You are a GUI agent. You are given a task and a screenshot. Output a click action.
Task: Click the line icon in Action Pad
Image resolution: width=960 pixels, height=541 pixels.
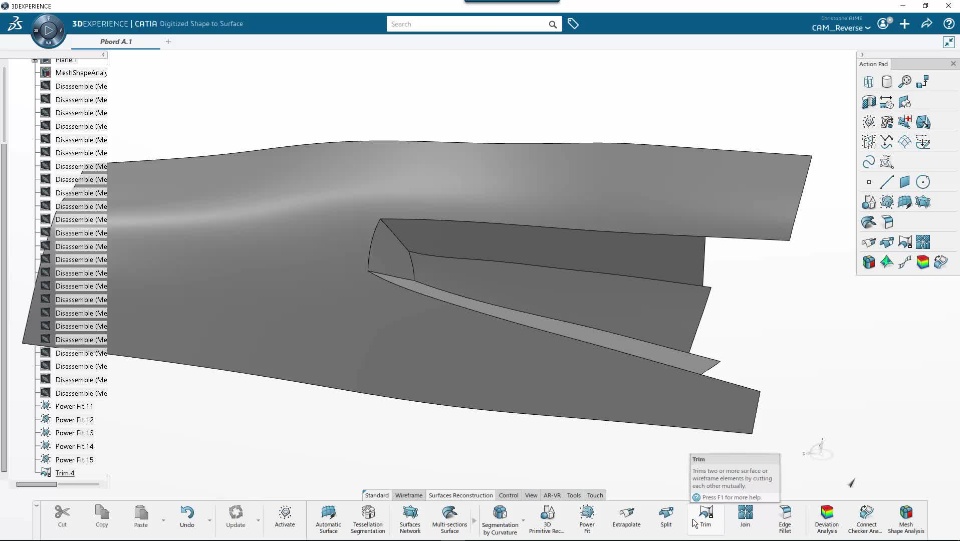tap(887, 182)
